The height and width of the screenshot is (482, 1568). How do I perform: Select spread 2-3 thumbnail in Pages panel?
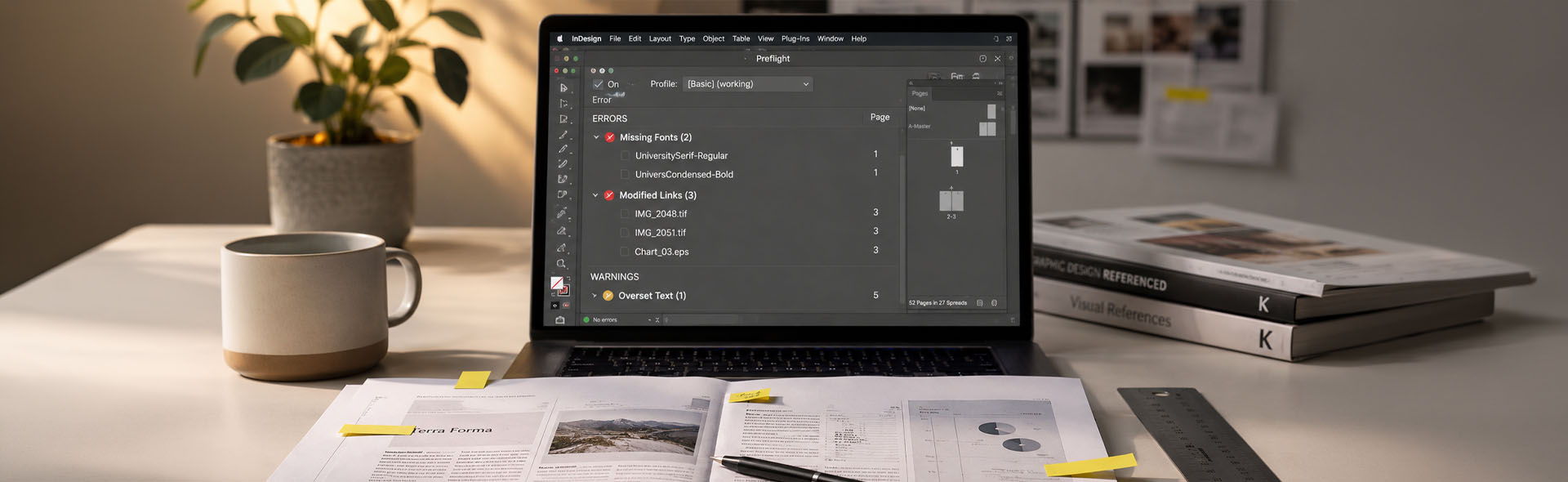pos(951,201)
